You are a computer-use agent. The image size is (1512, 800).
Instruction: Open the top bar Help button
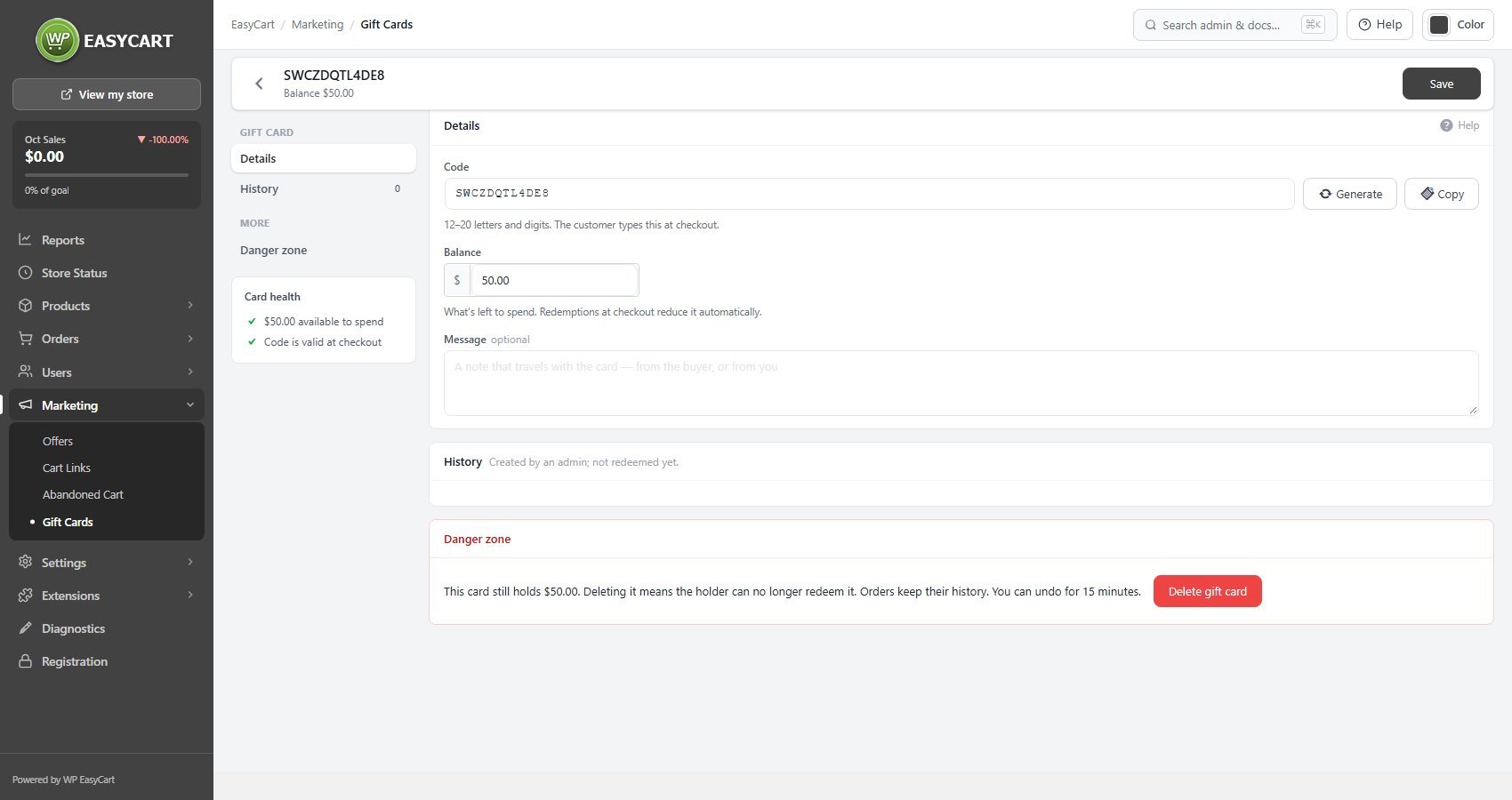(1380, 25)
